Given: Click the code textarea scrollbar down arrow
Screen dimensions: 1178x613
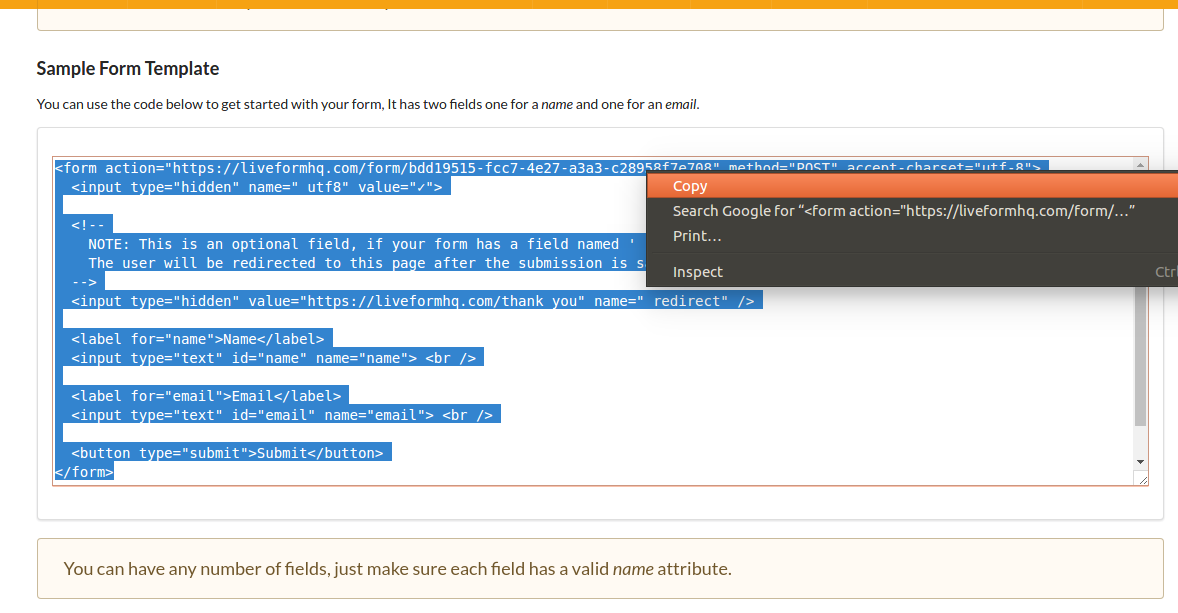Looking at the screenshot, I should coord(1140,462).
